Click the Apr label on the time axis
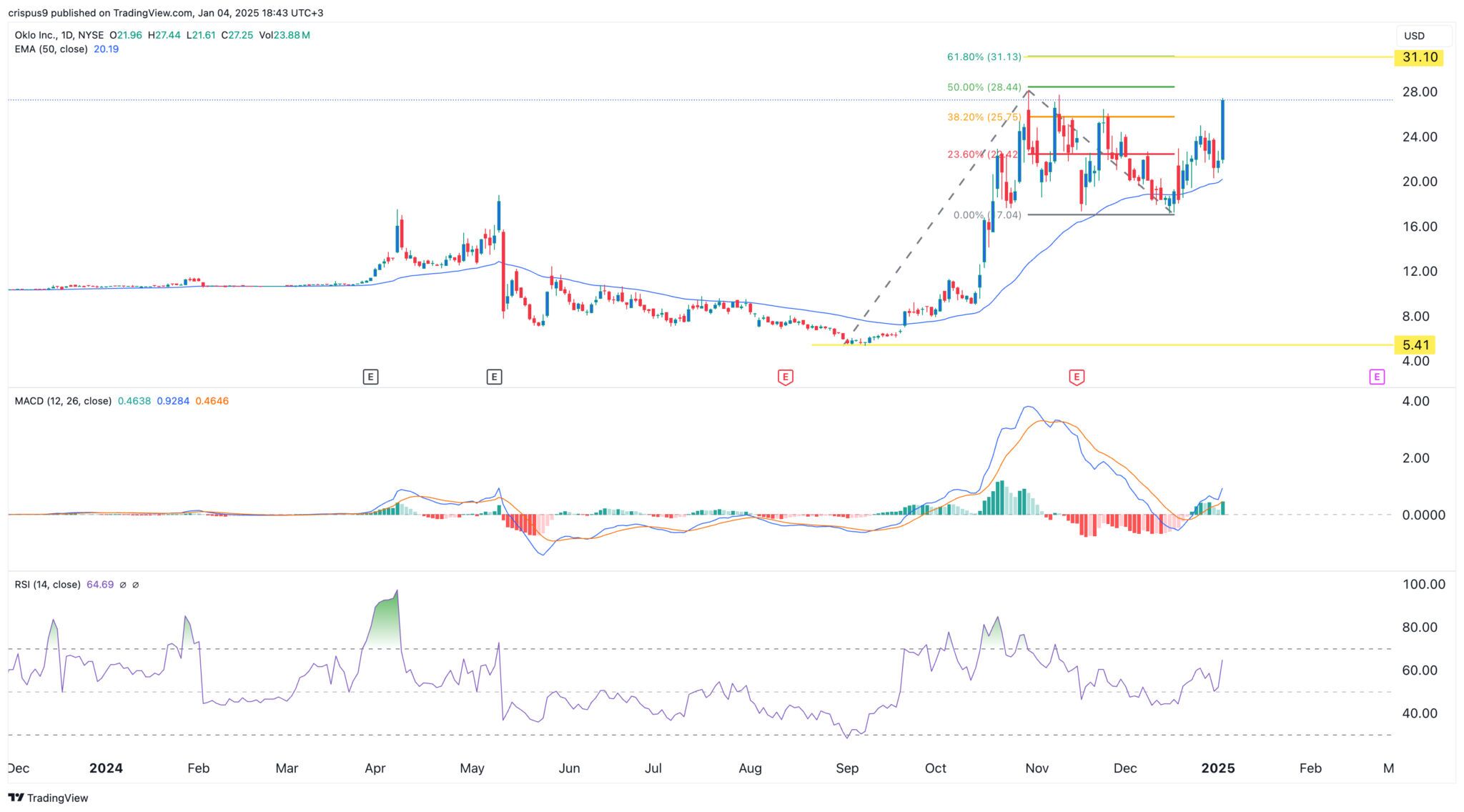 click(x=375, y=768)
